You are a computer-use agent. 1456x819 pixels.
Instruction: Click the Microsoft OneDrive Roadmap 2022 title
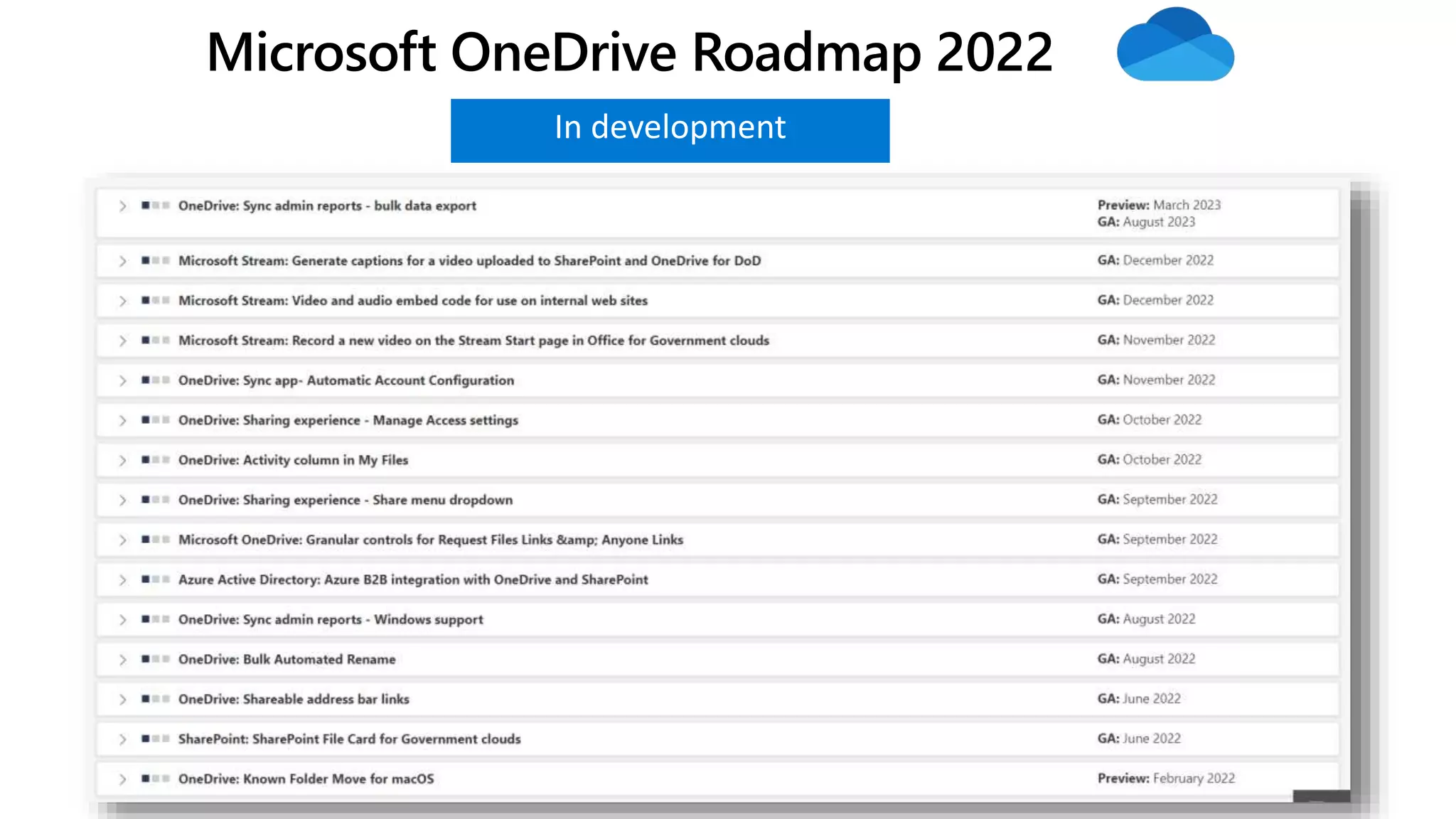pyautogui.click(x=629, y=52)
